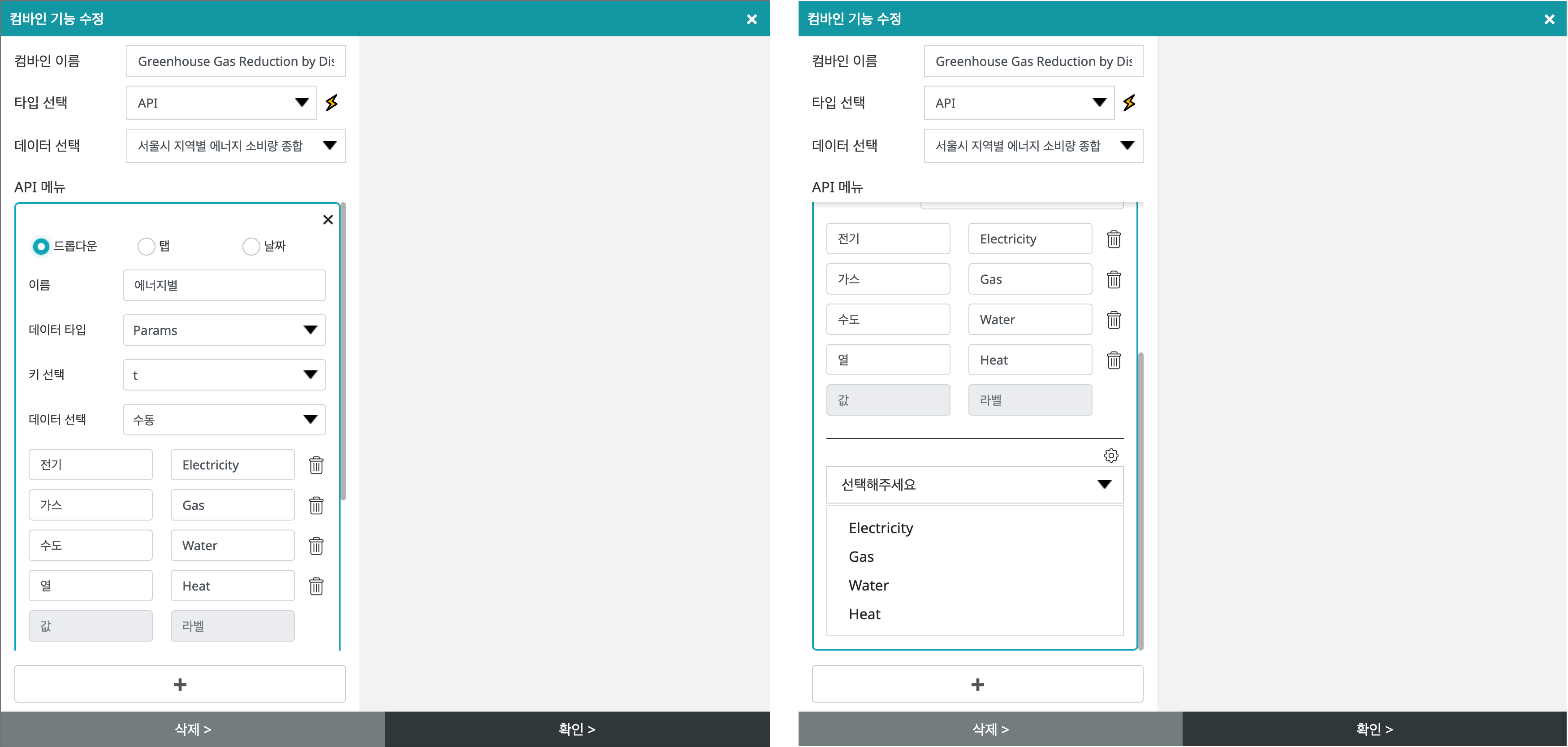
Task: Select the 드롭다운 radio option
Action: [x=41, y=246]
